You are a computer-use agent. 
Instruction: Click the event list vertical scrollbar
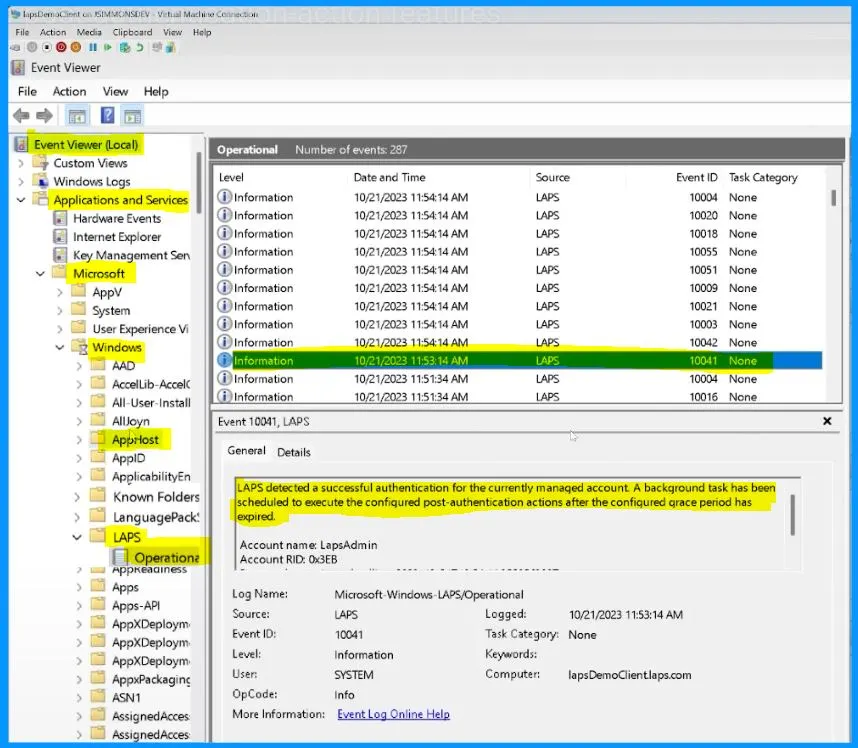tap(833, 198)
